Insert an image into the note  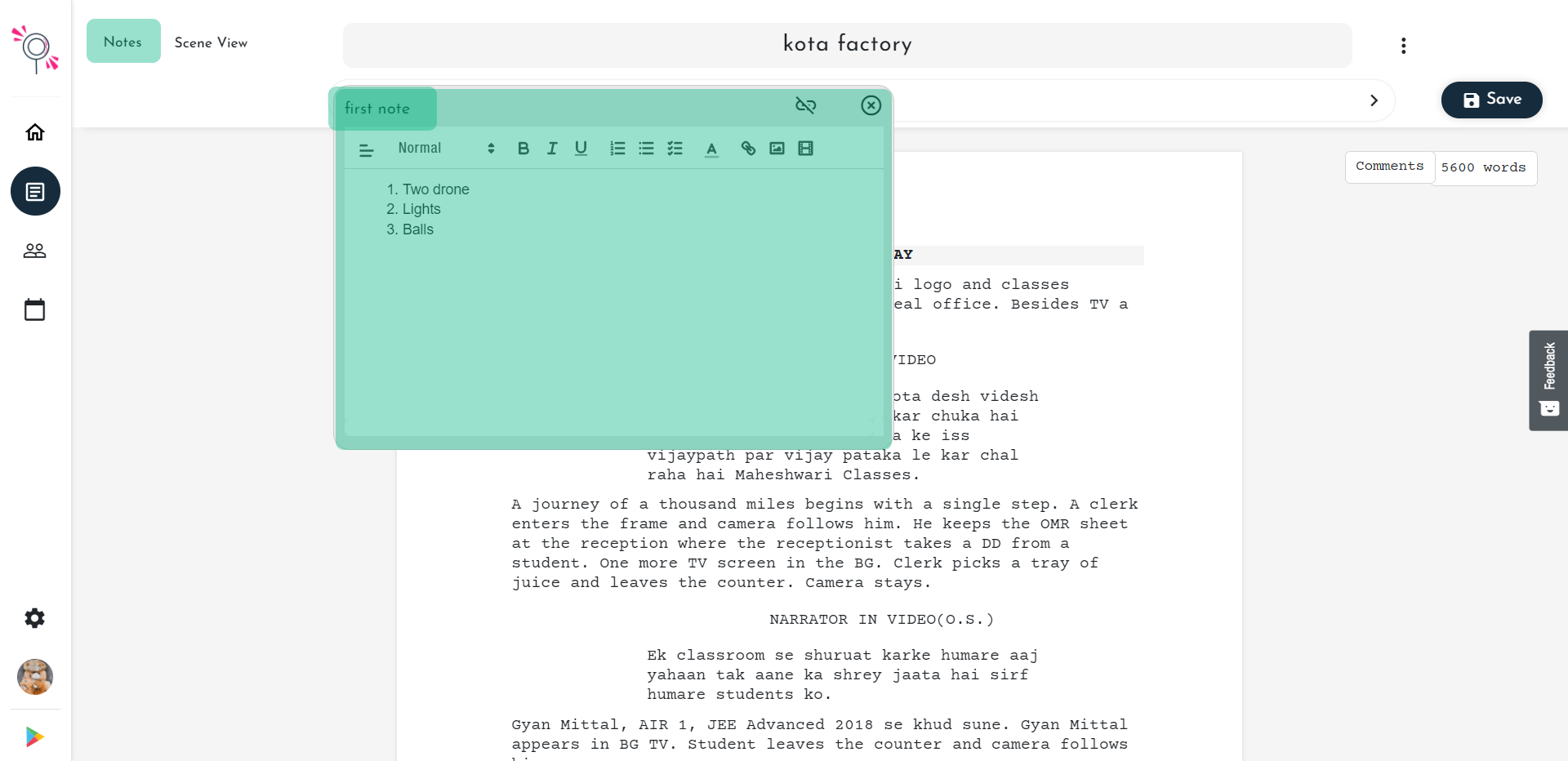[x=777, y=148]
